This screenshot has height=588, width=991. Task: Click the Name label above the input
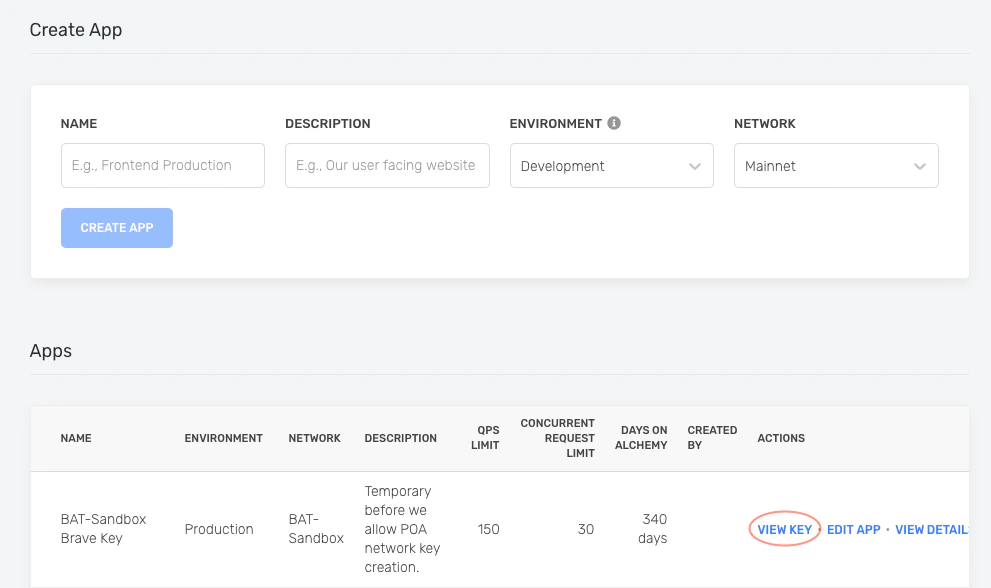(79, 124)
